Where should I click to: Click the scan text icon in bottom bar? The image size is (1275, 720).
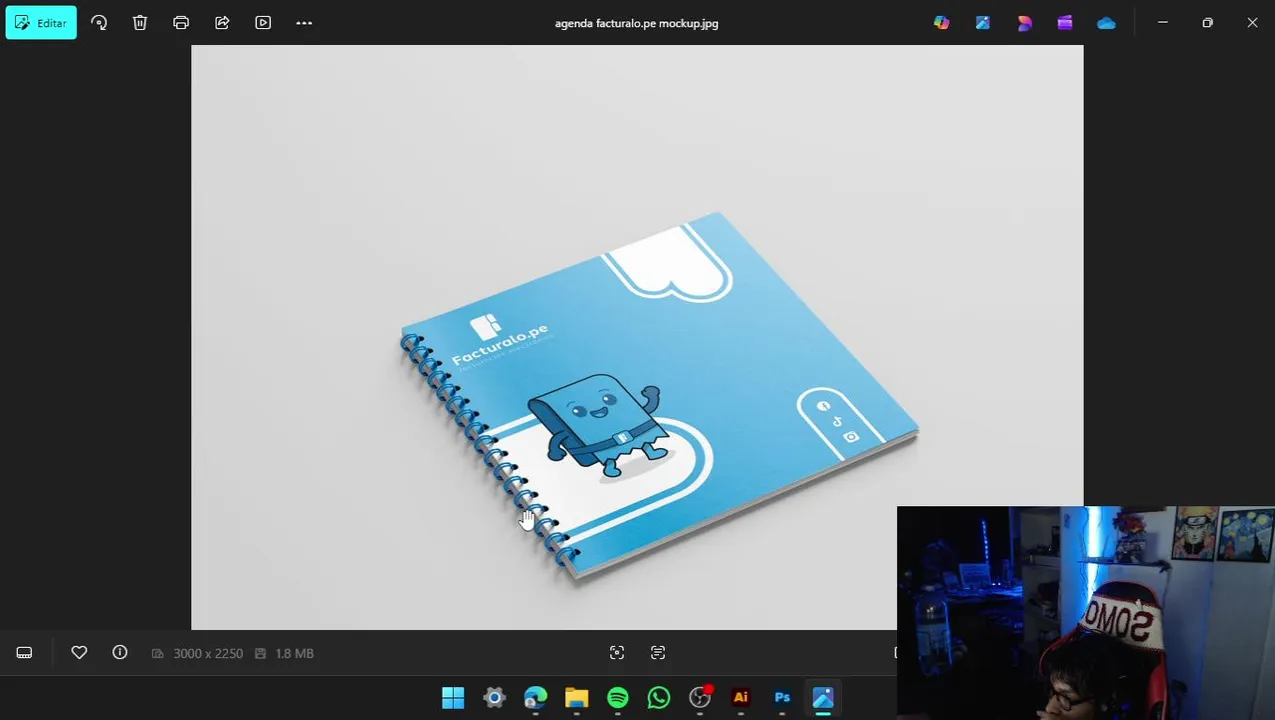[x=658, y=653]
